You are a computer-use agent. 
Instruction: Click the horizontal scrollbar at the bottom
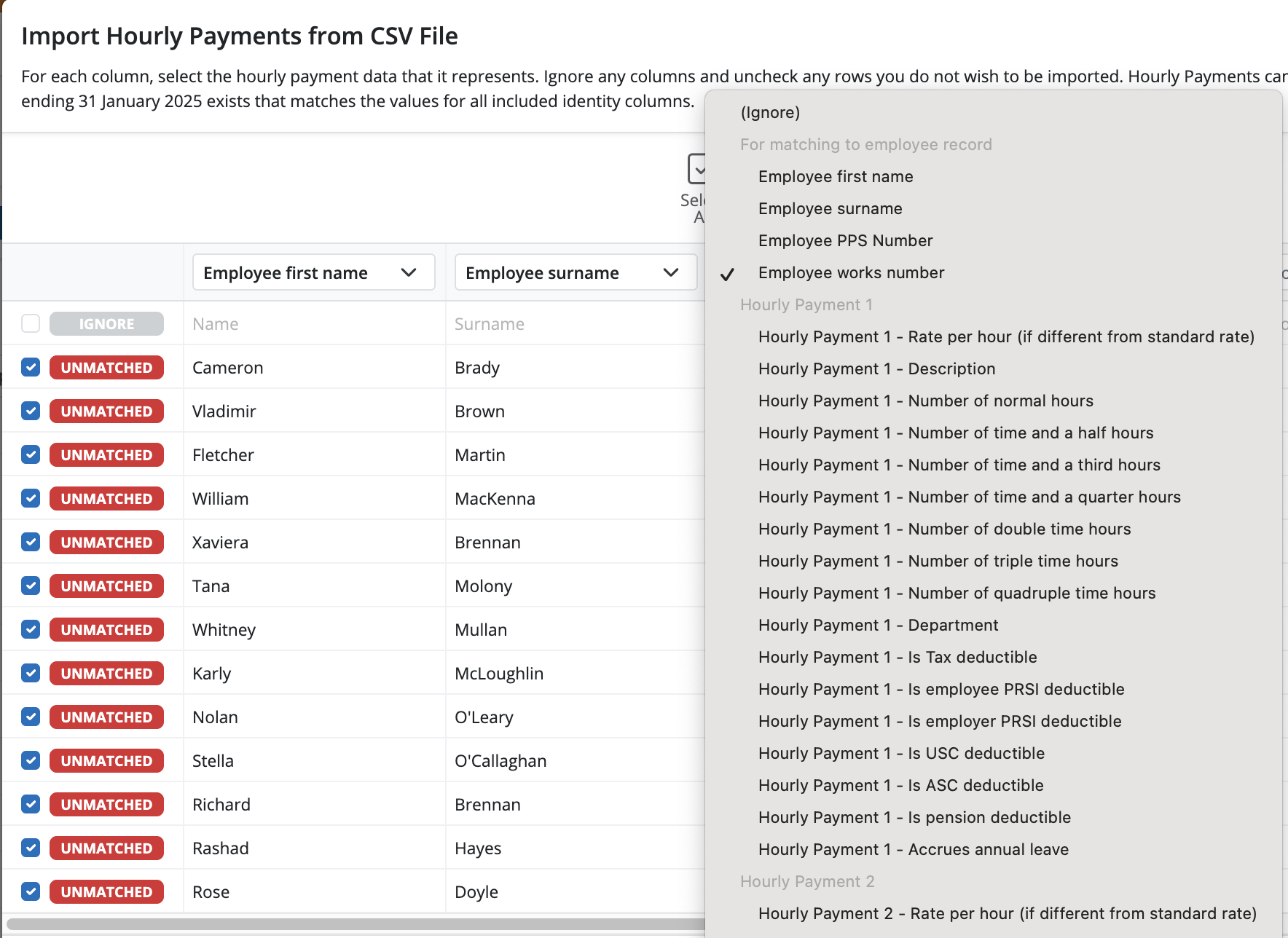point(350,922)
